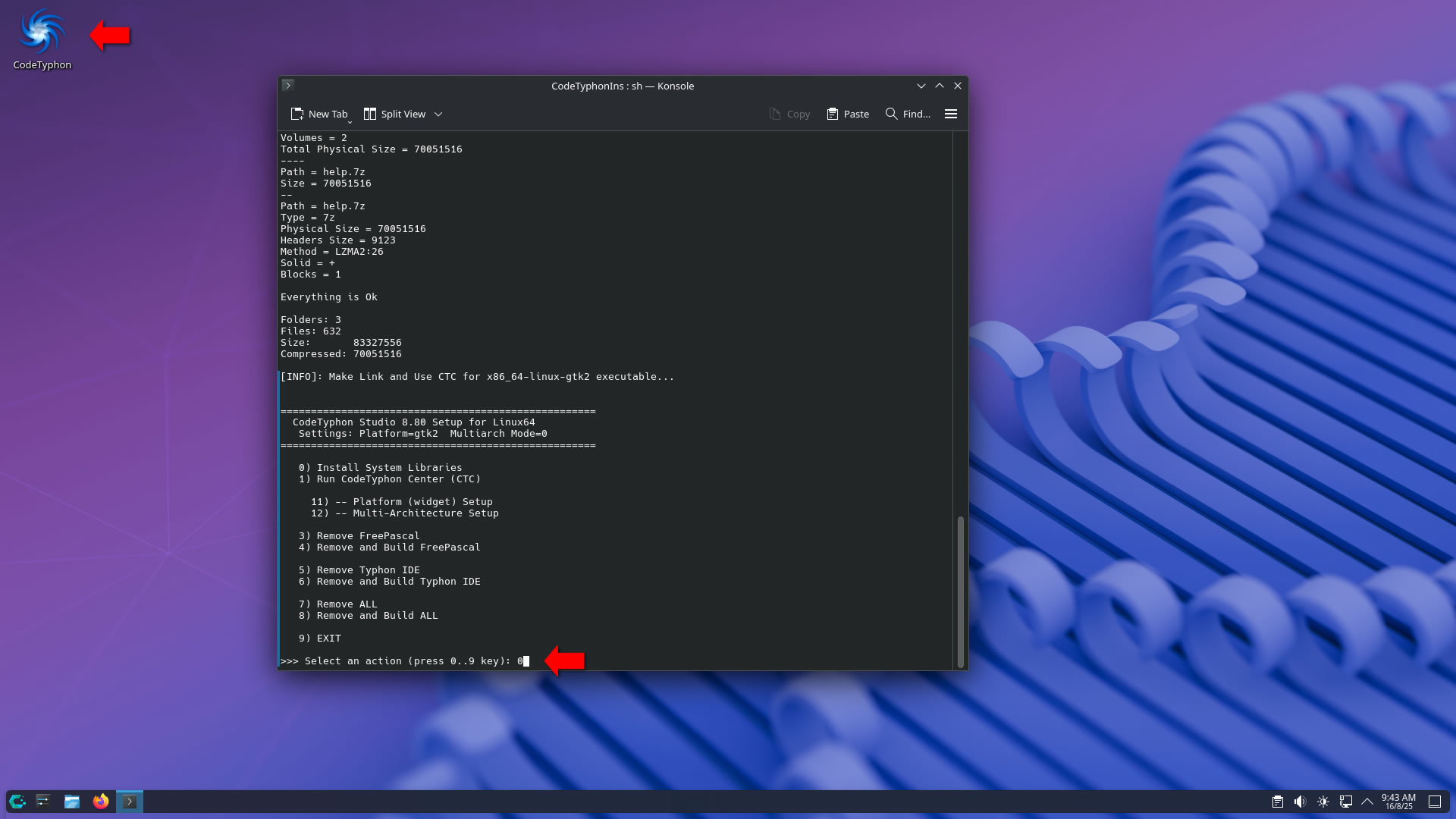Click '0) Install System Libraries' text
1456x819 pixels.
(380, 468)
